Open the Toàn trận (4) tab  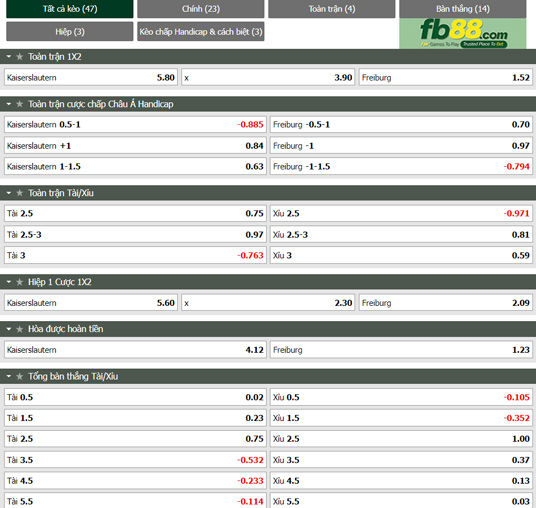pos(332,9)
